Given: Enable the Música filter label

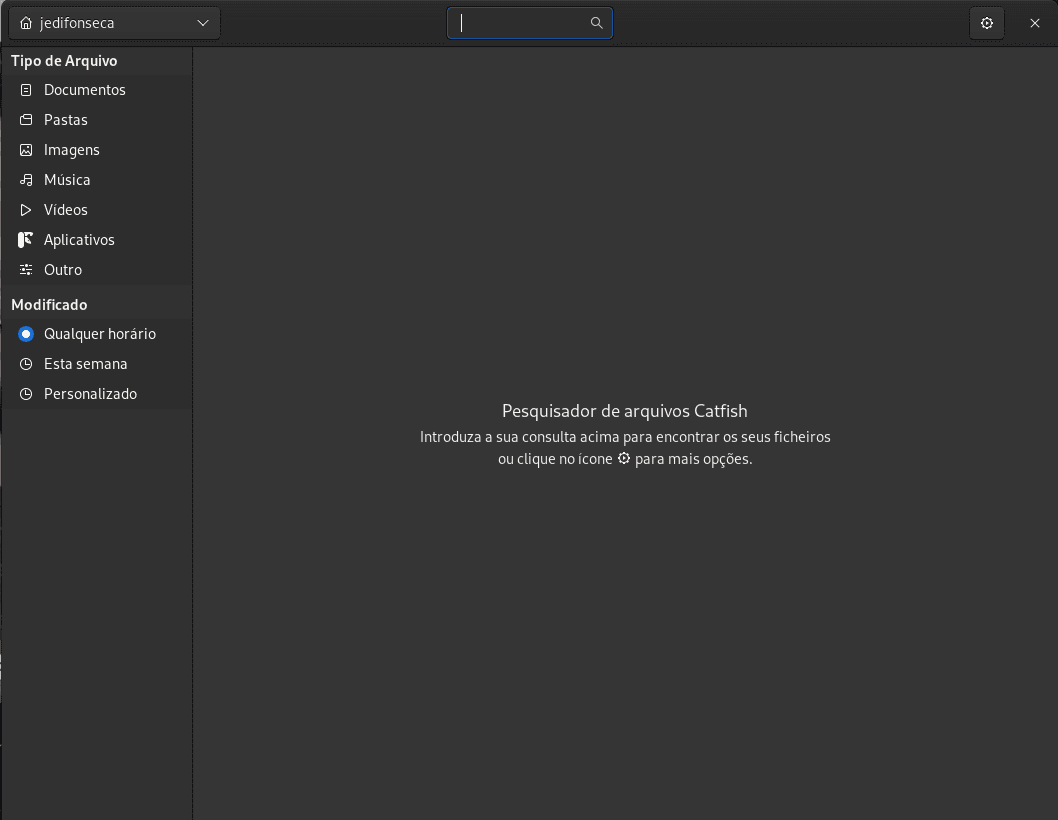Looking at the screenshot, I should point(67,180).
